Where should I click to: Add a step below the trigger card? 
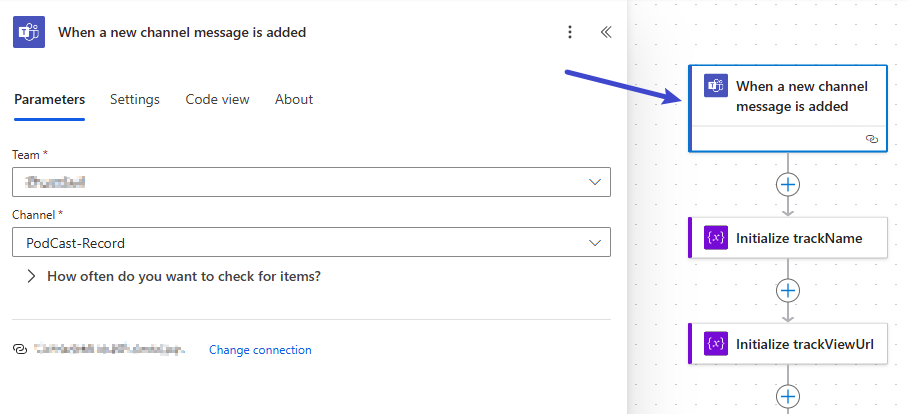tap(788, 185)
